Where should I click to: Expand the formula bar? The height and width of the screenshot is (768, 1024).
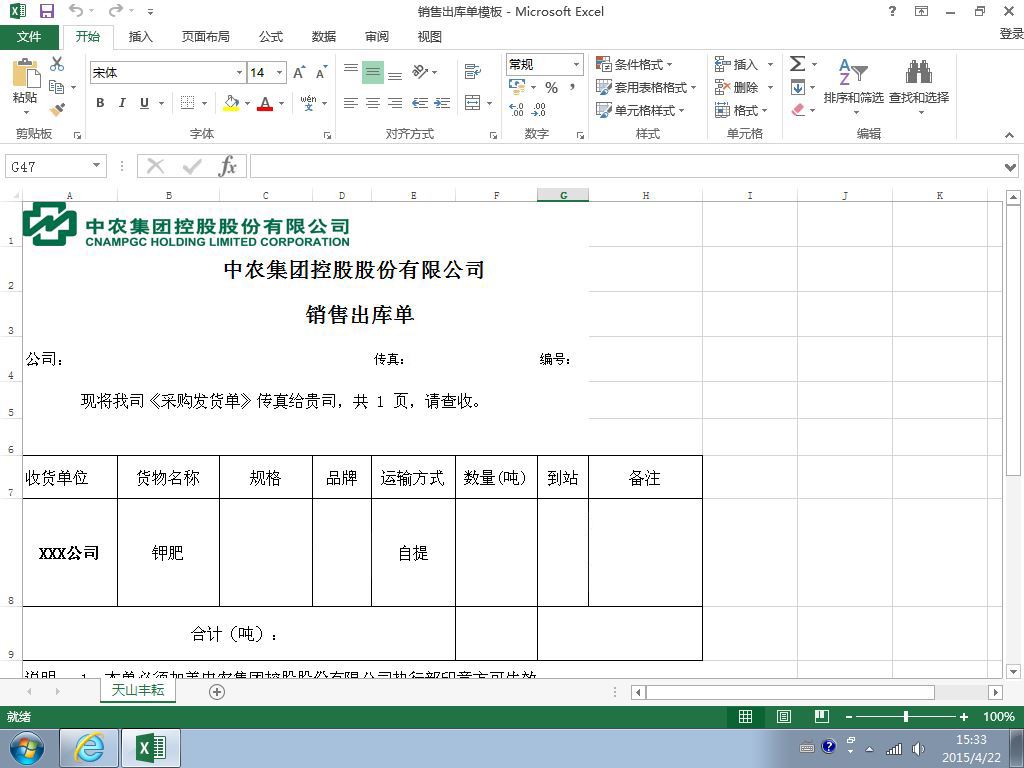(x=1010, y=167)
